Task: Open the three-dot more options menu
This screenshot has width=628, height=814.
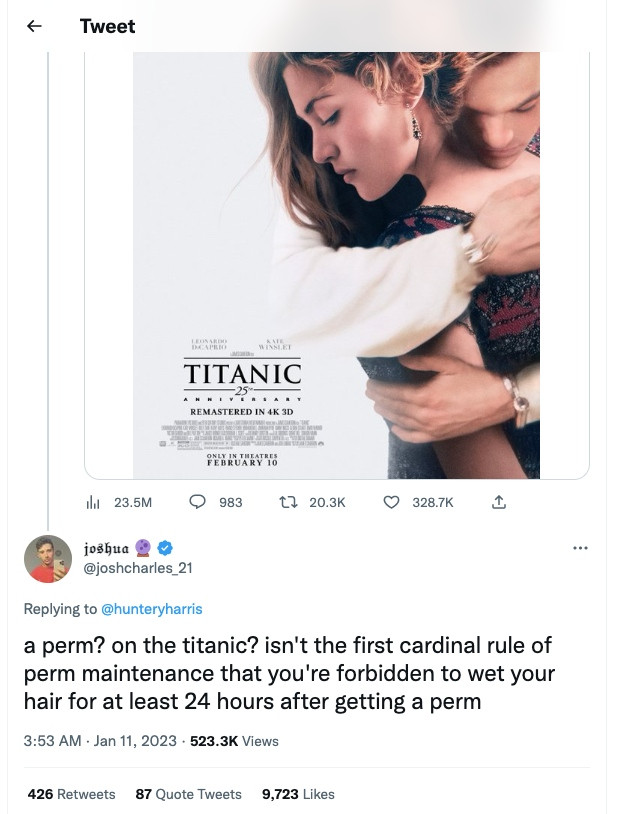Action: [581, 548]
